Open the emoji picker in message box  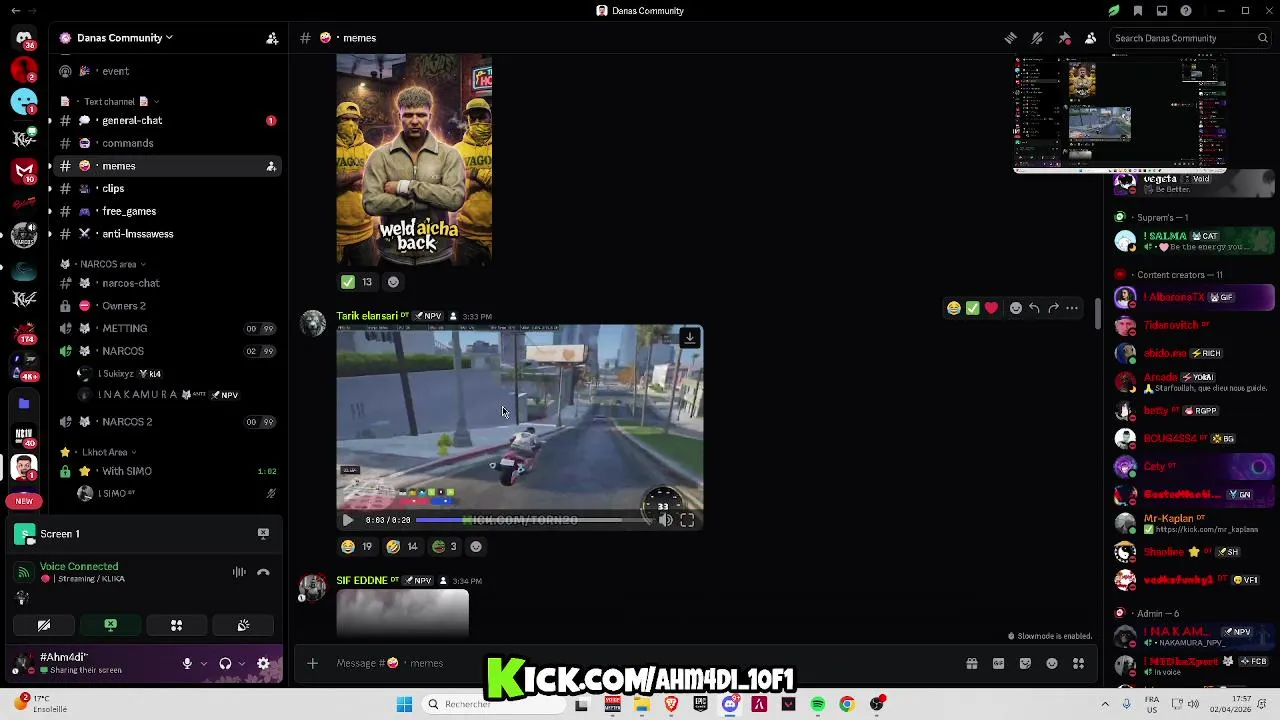pos(1052,663)
